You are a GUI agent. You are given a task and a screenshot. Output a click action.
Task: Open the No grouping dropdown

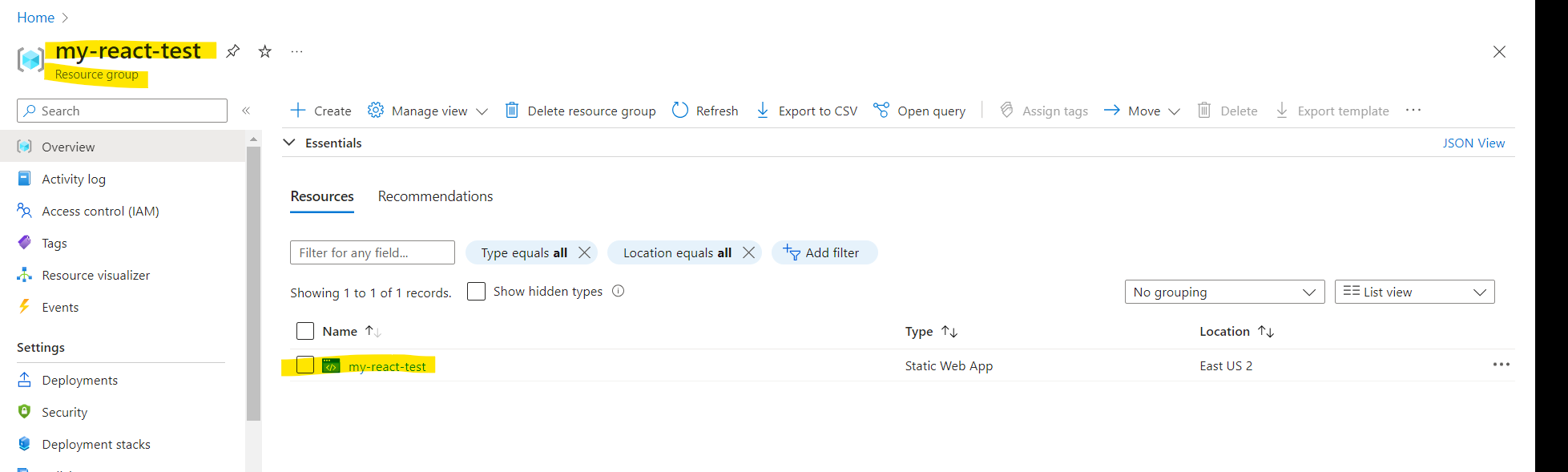point(1224,292)
